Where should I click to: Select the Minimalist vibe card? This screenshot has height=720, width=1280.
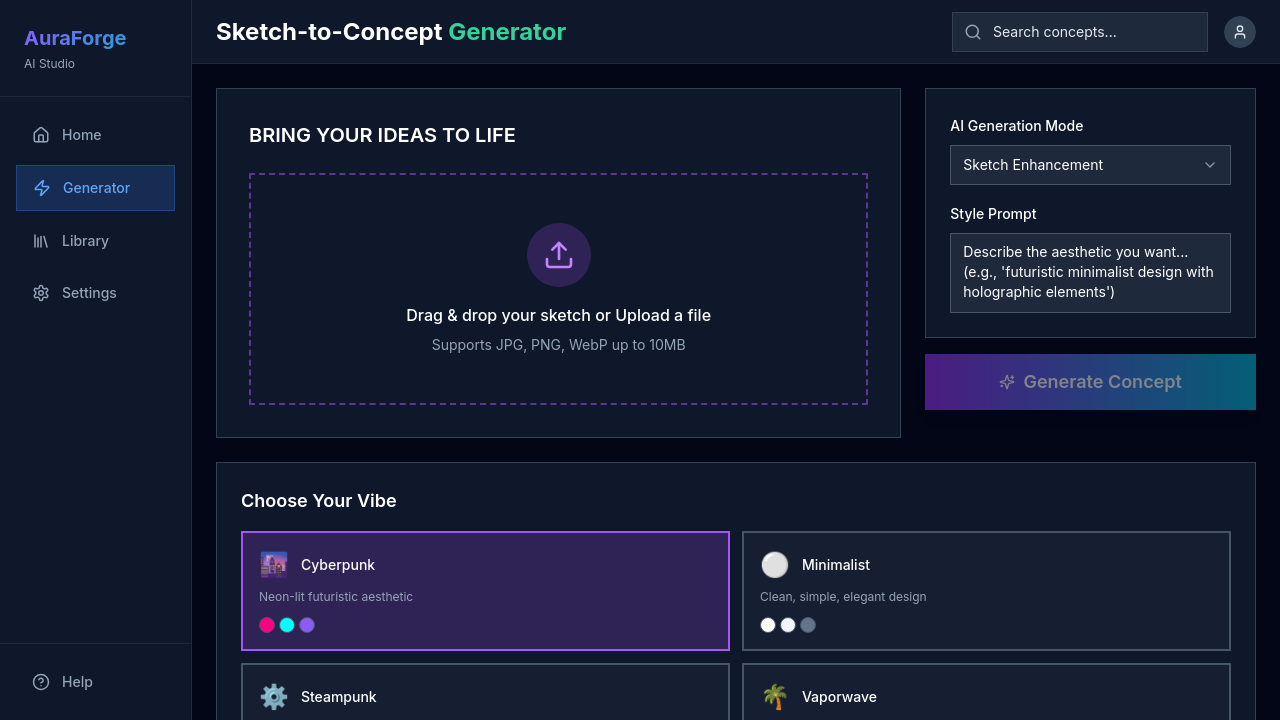986,590
